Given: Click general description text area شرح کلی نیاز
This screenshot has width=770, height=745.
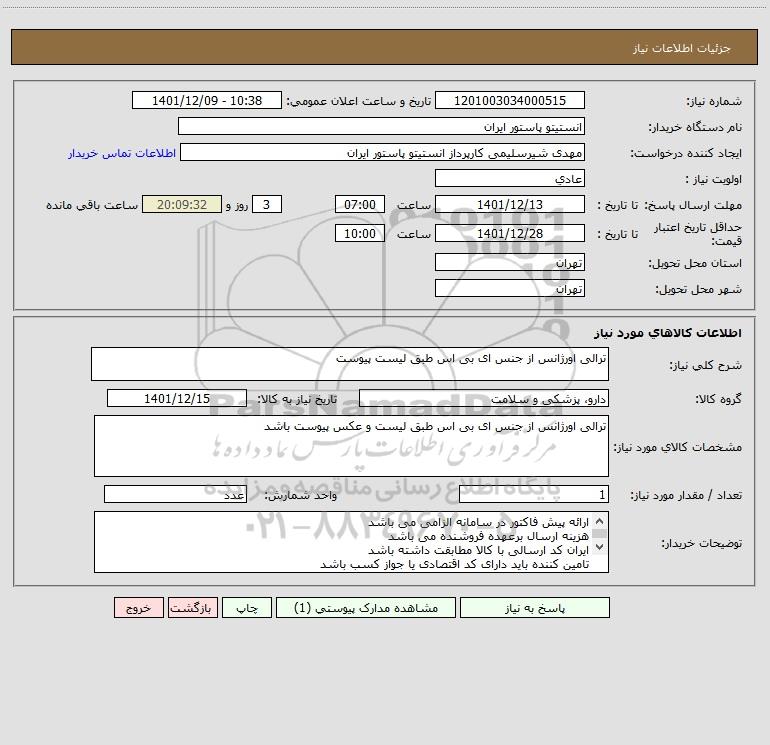Looking at the screenshot, I should click(x=350, y=364).
